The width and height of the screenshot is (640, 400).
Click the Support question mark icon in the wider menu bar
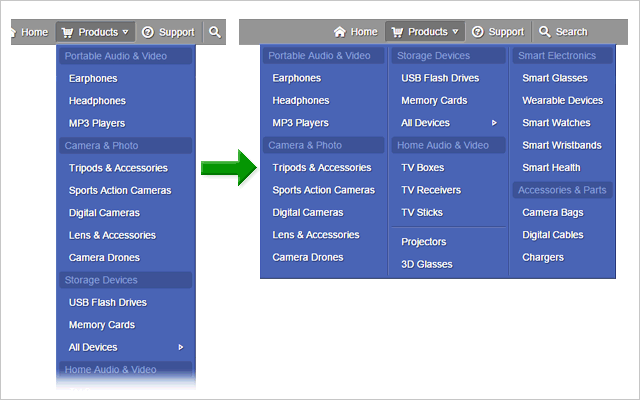point(478,32)
